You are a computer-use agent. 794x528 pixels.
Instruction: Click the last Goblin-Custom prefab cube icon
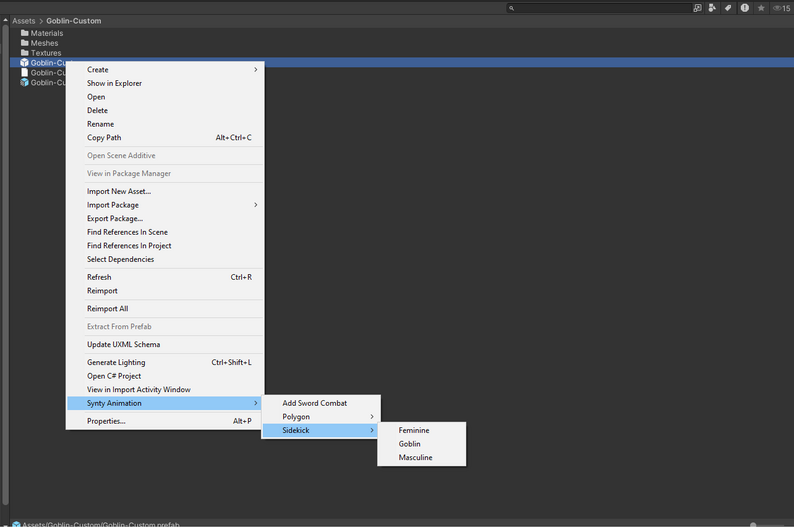point(24,83)
